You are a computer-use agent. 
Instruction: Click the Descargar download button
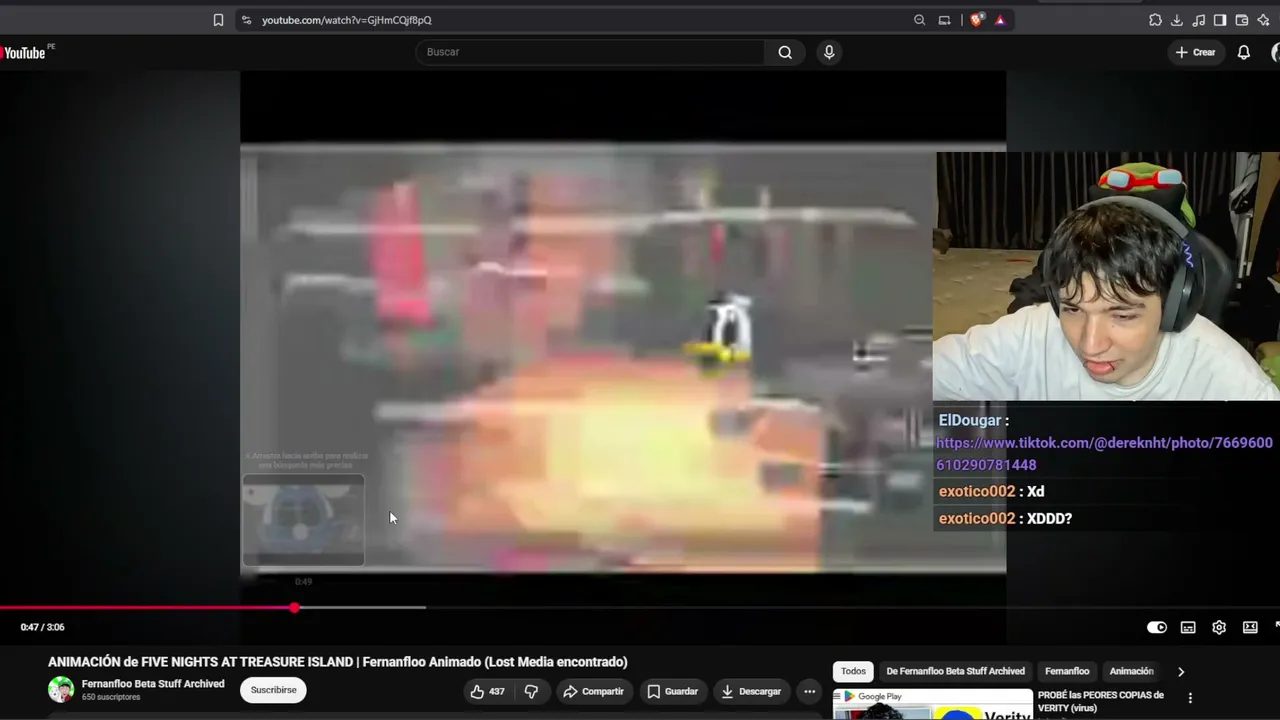point(751,691)
